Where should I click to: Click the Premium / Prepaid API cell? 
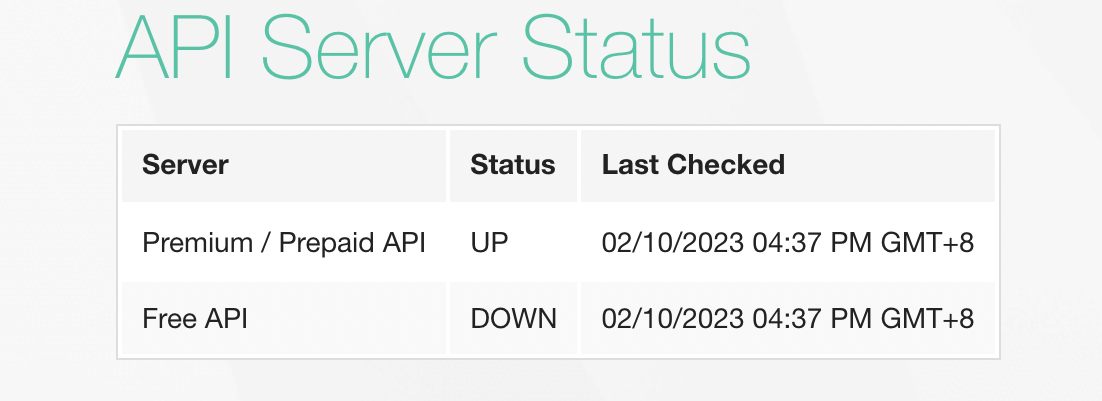point(284,243)
